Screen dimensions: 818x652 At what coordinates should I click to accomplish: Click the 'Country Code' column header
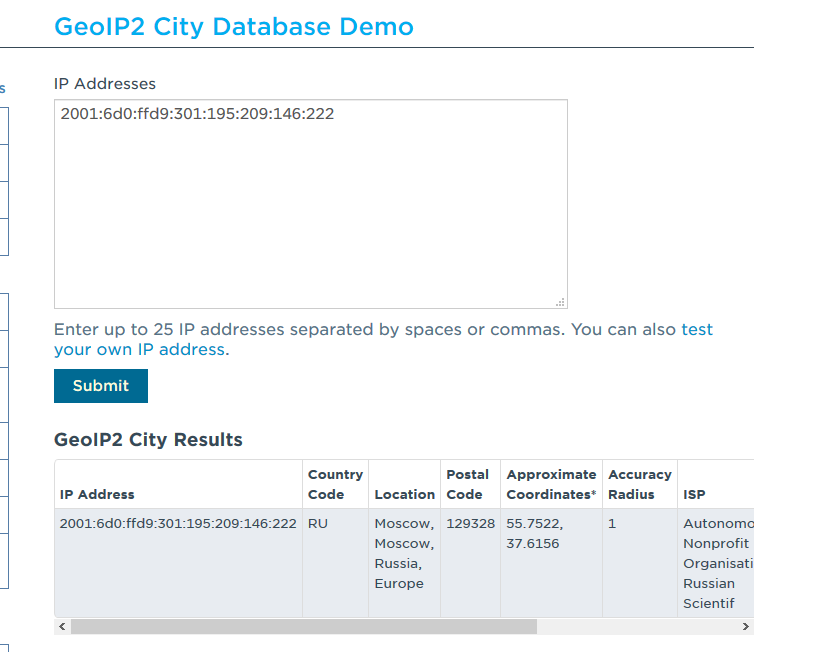click(x=335, y=485)
